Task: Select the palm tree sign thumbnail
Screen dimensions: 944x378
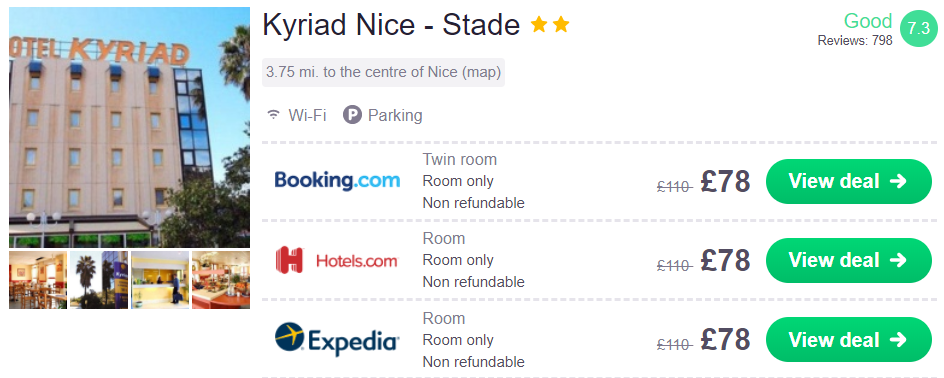Action: pos(99,280)
